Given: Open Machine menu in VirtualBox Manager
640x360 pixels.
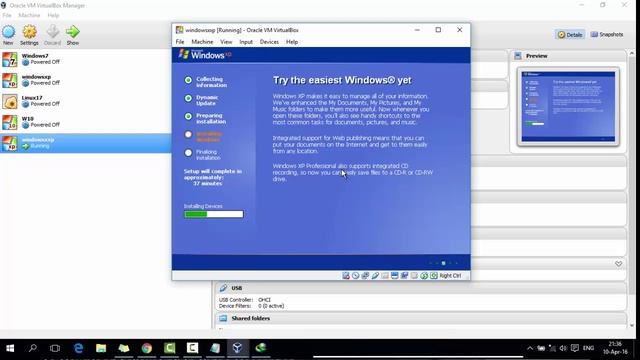Looking at the screenshot, I should click(29, 16).
